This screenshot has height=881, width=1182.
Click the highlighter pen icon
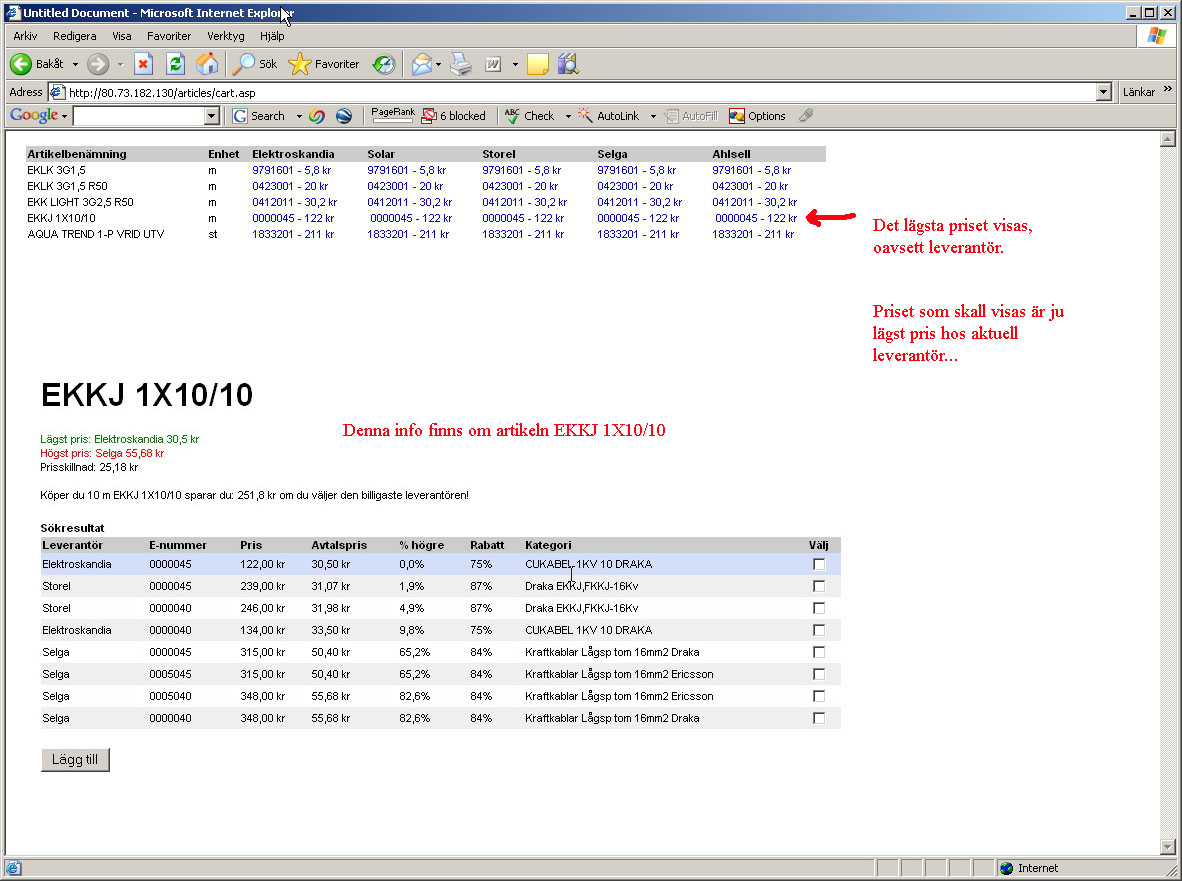pyautogui.click(x=806, y=115)
